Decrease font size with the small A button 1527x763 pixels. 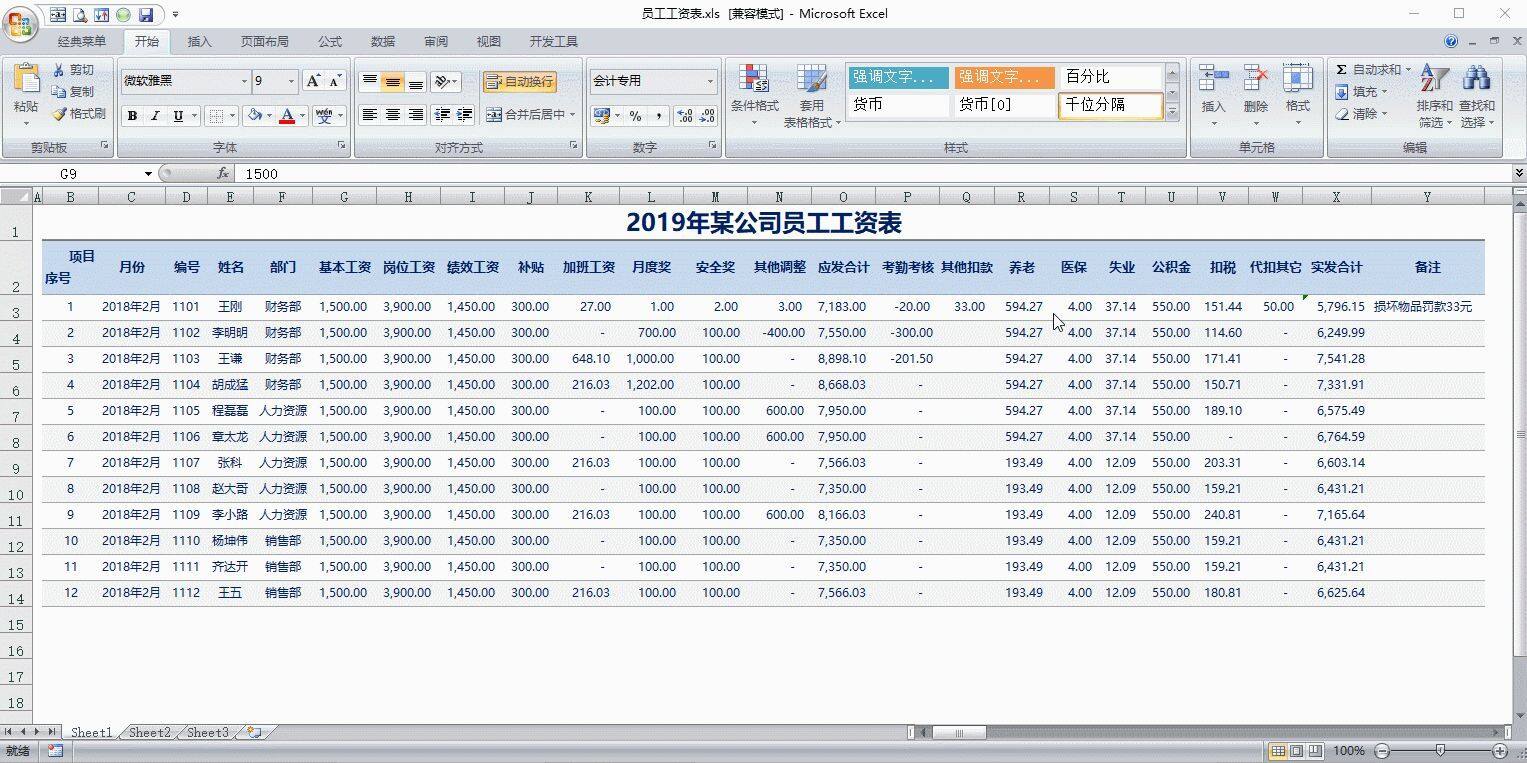(x=335, y=81)
